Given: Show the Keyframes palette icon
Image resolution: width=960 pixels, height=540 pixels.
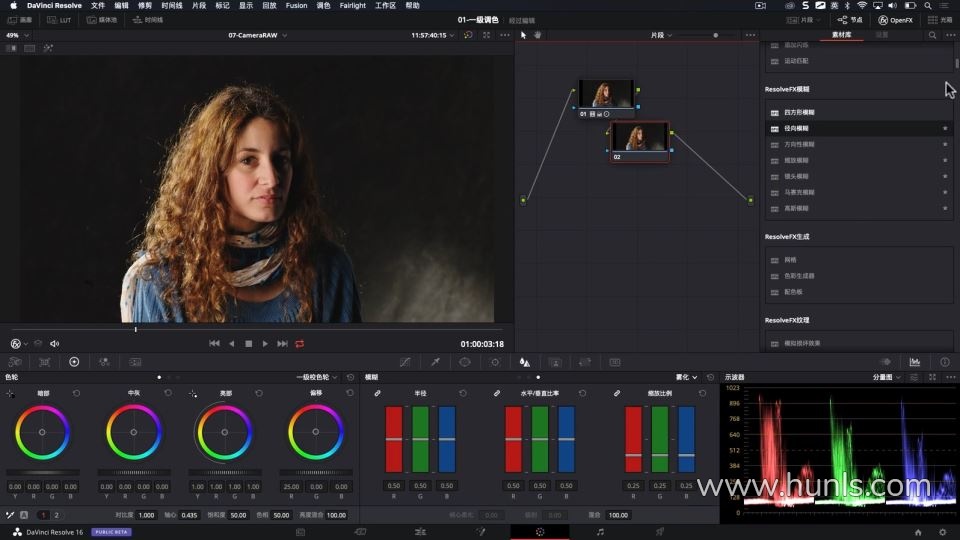Looking at the screenshot, I should click(885, 362).
